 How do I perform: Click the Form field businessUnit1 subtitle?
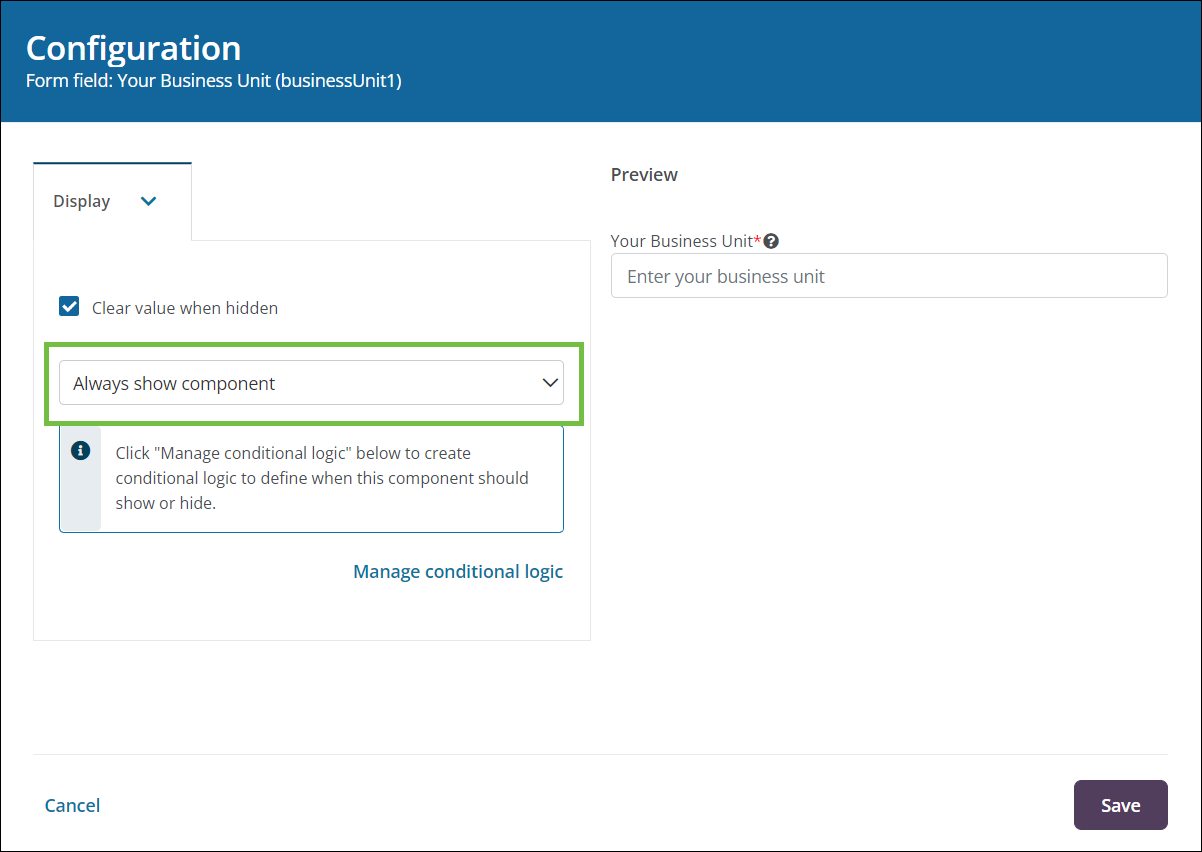click(x=213, y=82)
